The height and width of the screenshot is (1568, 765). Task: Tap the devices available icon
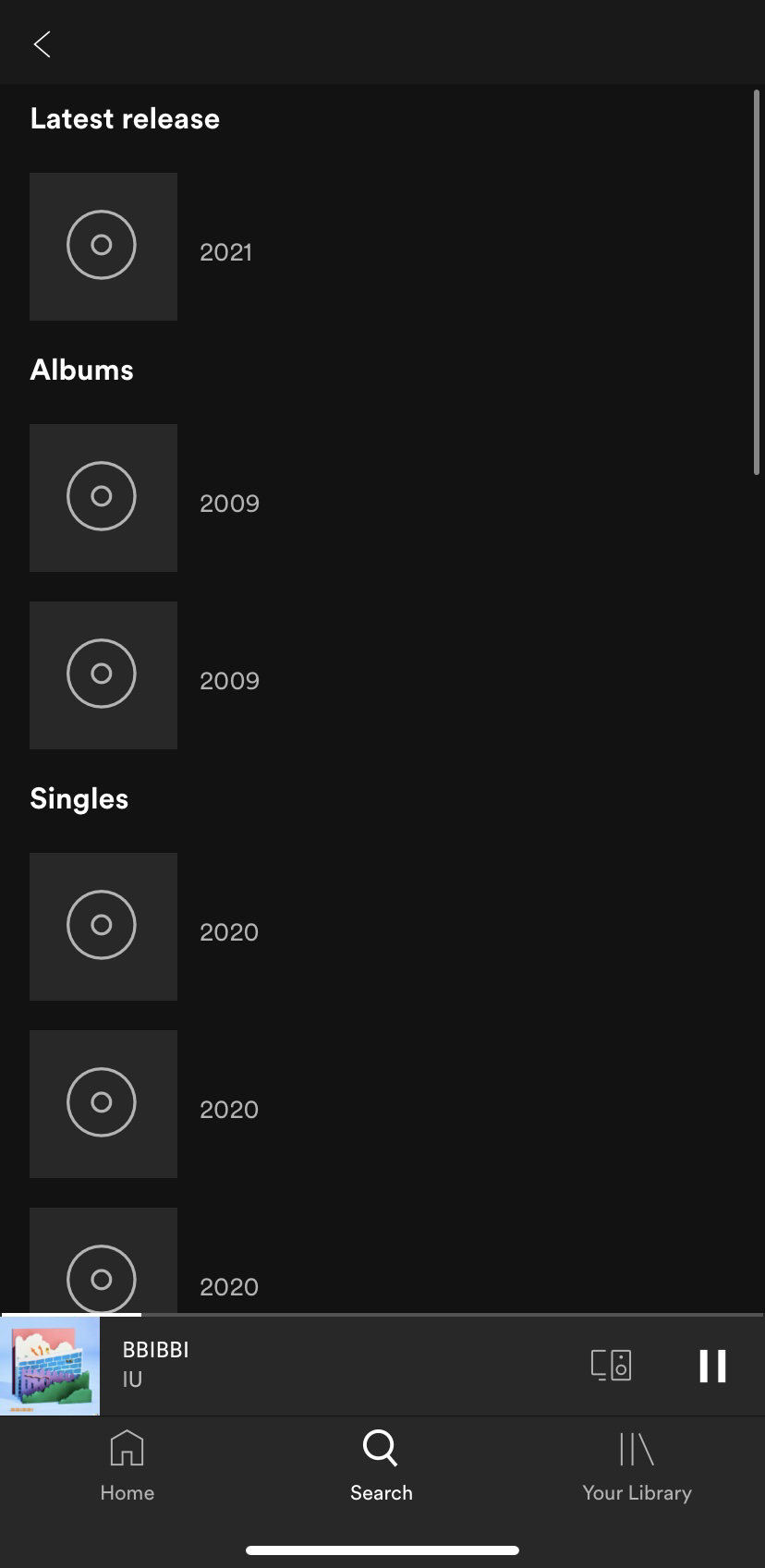tap(611, 1365)
